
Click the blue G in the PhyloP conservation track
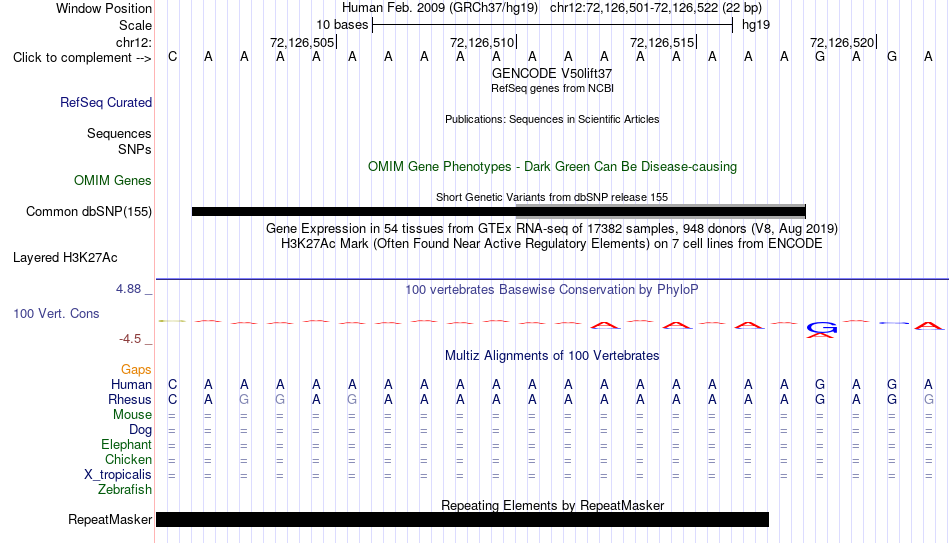pos(821,328)
